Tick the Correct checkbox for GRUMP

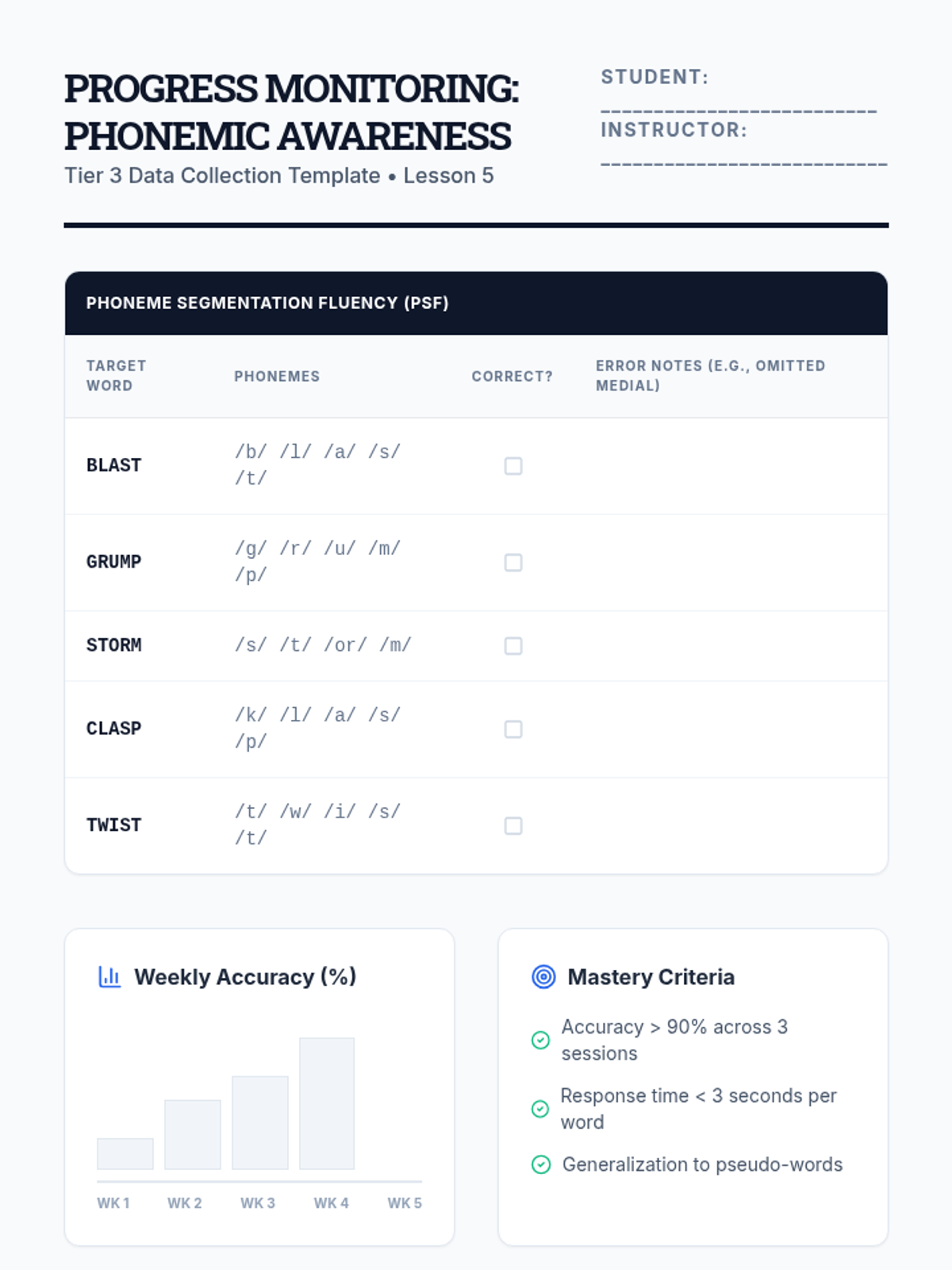pyautogui.click(x=513, y=563)
